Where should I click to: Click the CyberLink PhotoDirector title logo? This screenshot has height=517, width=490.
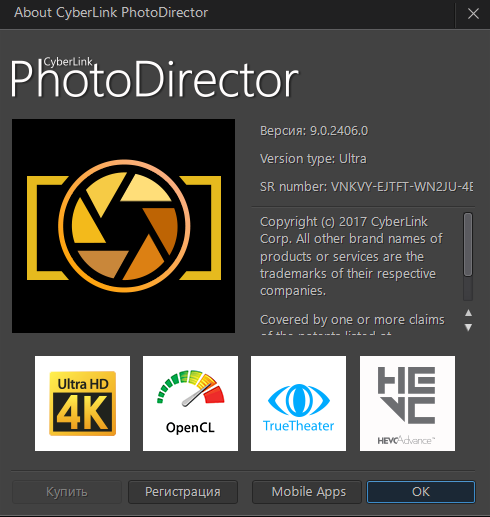[154, 78]
